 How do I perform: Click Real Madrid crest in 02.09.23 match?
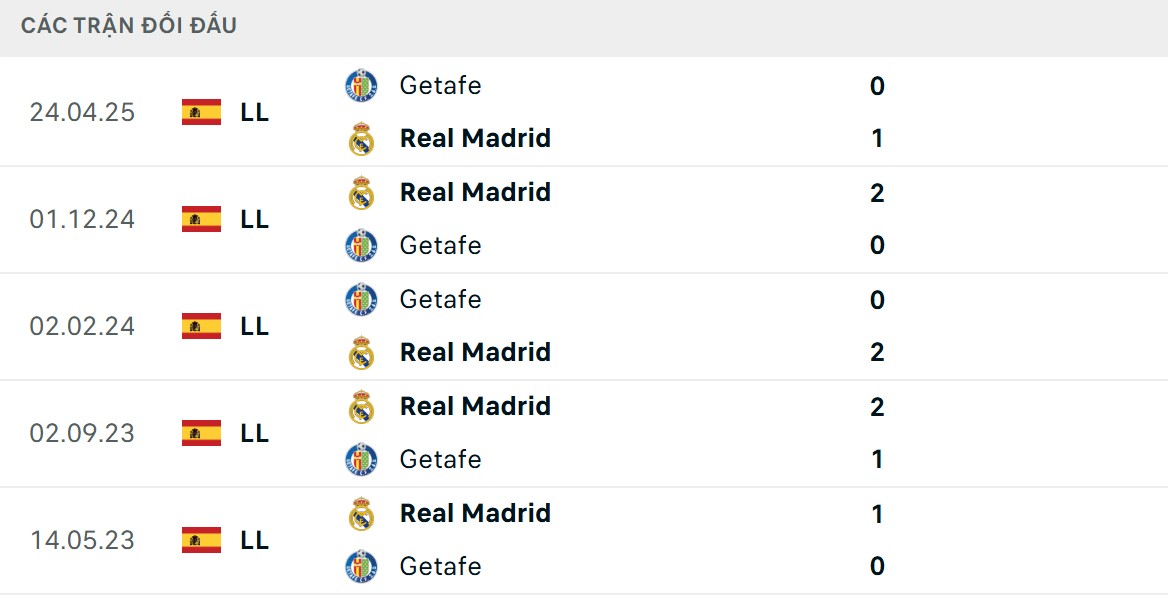click(x=361, y=407)
